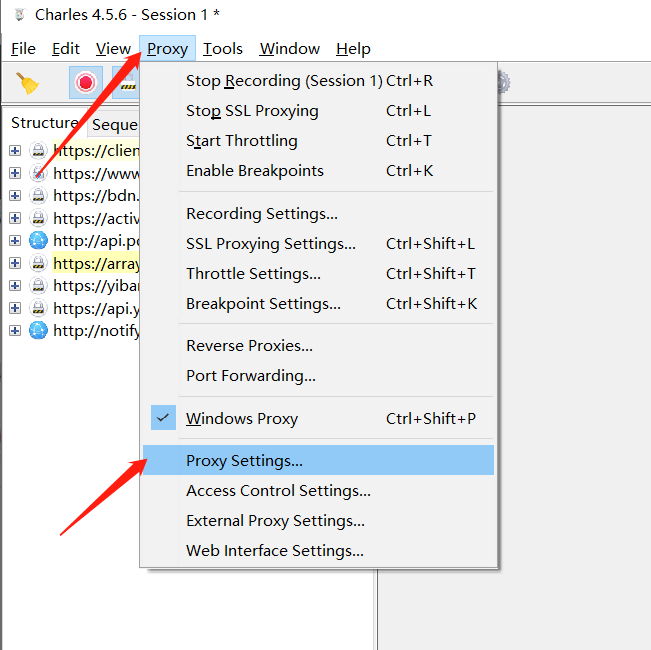This screenshot has height=650, width=651.
Task: Click lock icon beside https://yiba host
Action: pyautogui.click(x=38, y=285)
